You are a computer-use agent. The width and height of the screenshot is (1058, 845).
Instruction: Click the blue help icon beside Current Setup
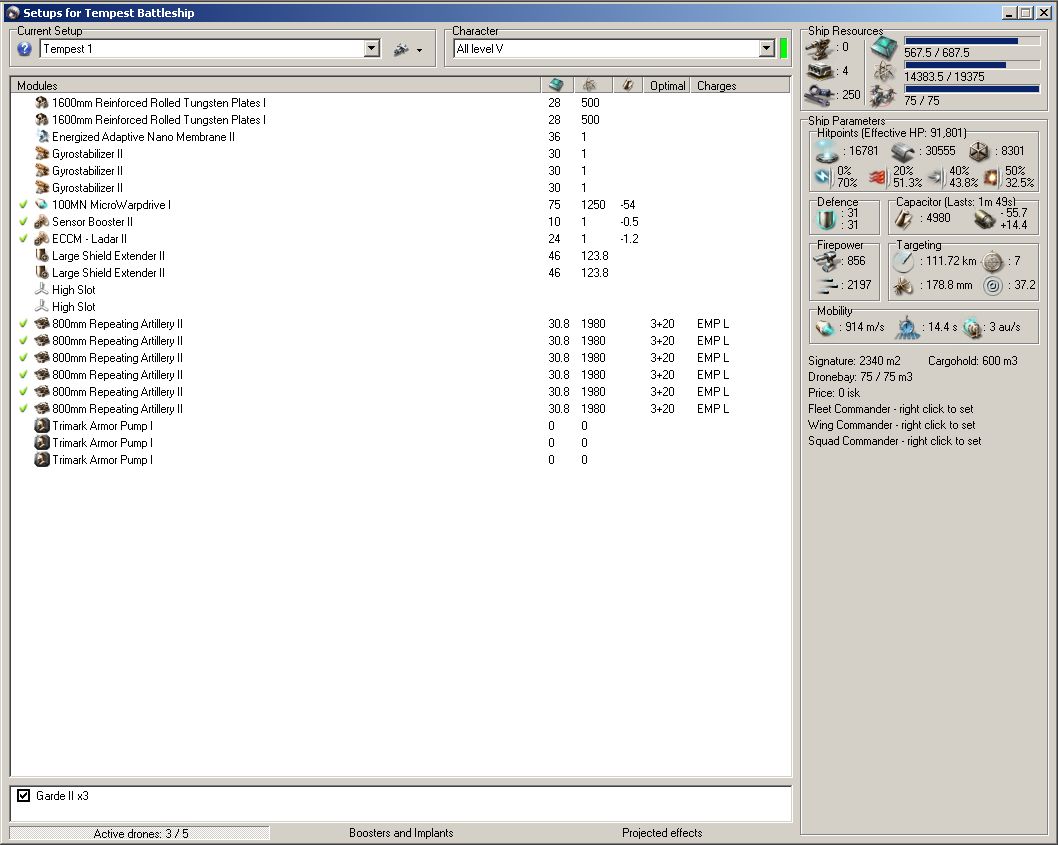24,49
